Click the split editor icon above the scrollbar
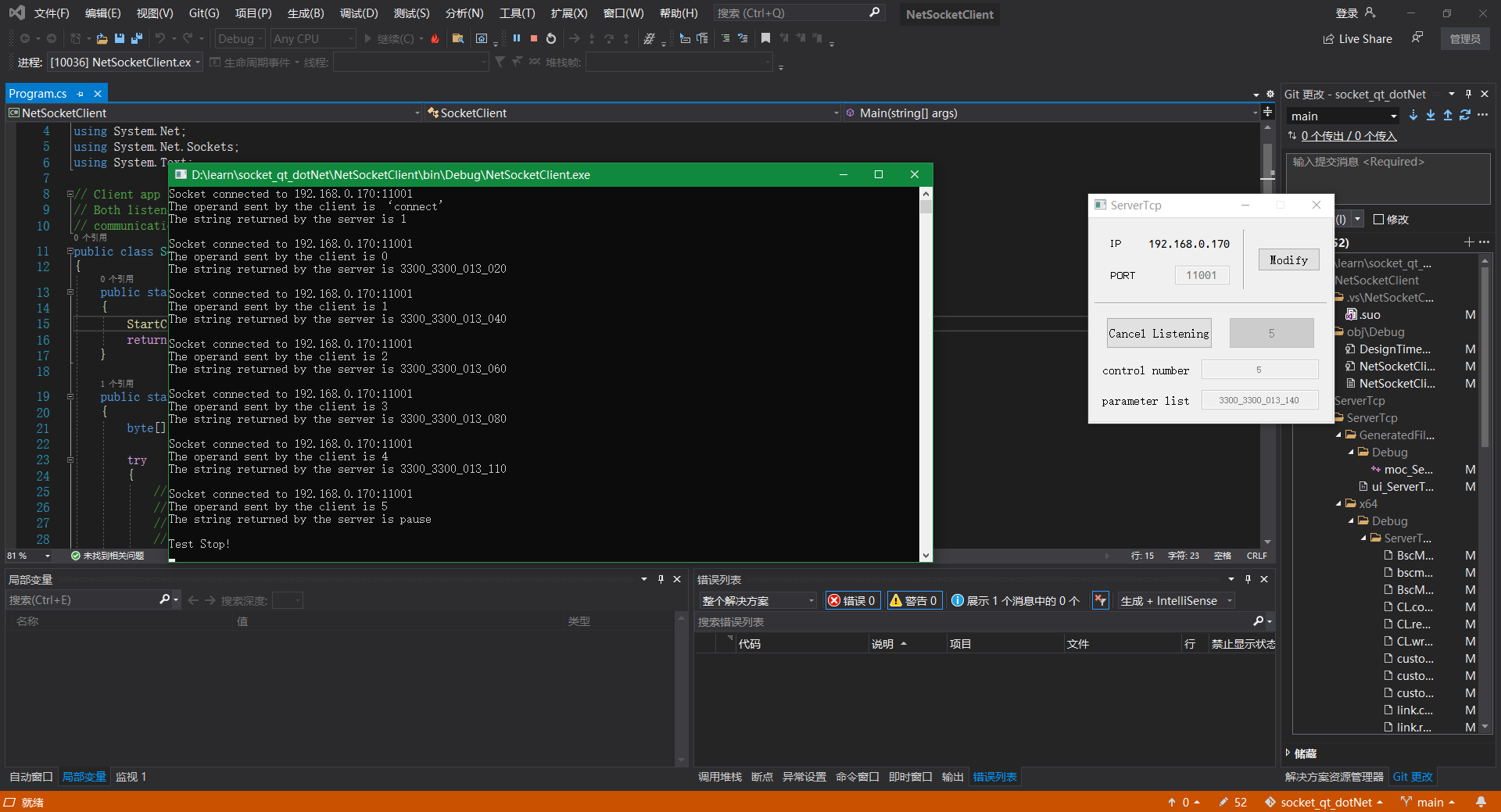 [1267, 113]
